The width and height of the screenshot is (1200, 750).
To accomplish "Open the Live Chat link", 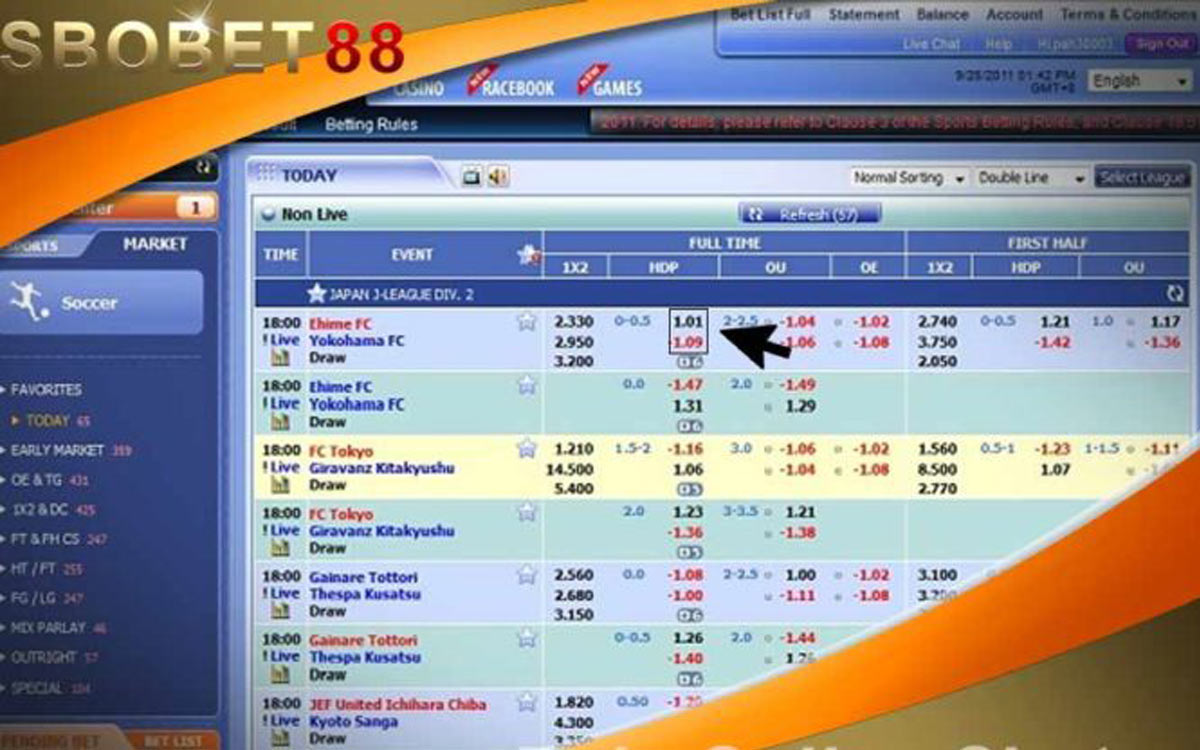I will (931, 44).
